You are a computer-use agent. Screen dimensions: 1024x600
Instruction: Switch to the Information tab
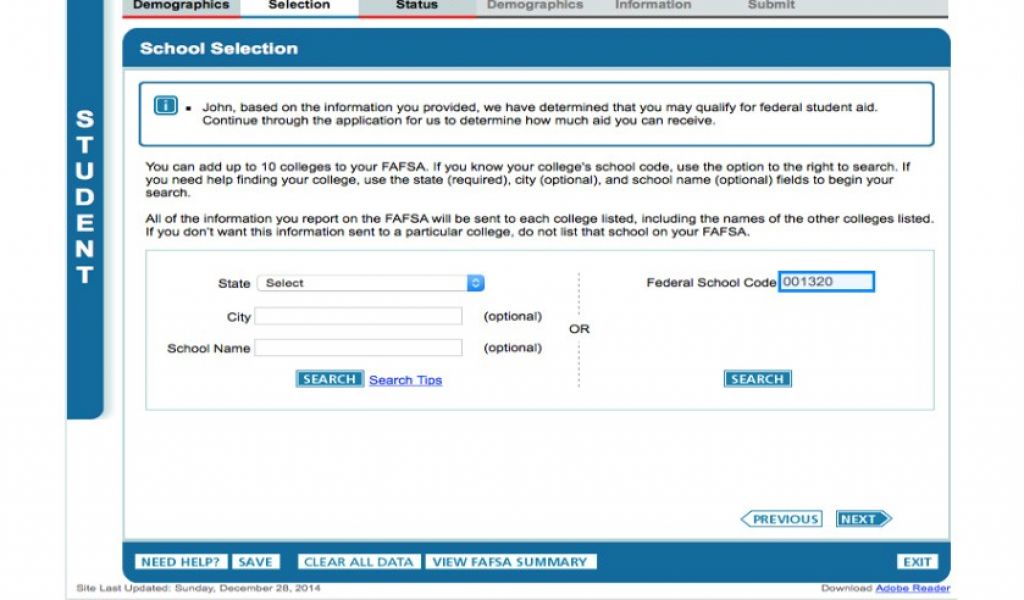(653, 6)
